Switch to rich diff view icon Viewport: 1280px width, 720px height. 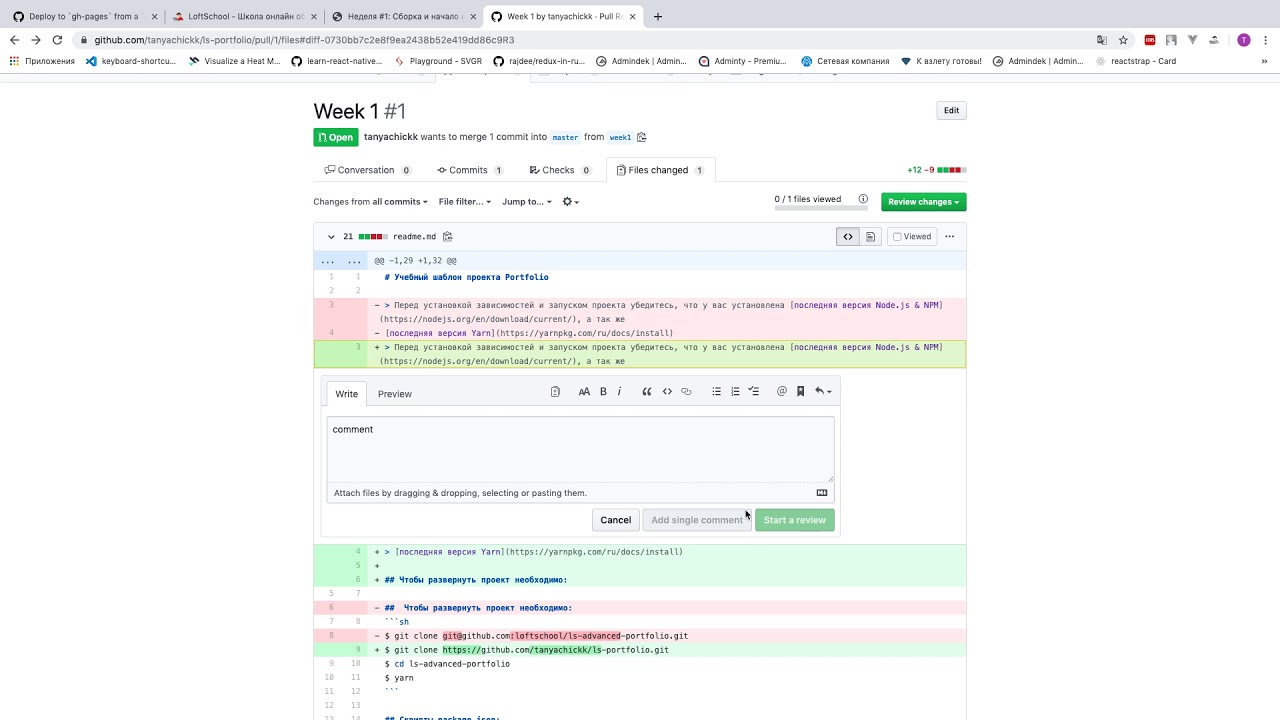[870, 237]
